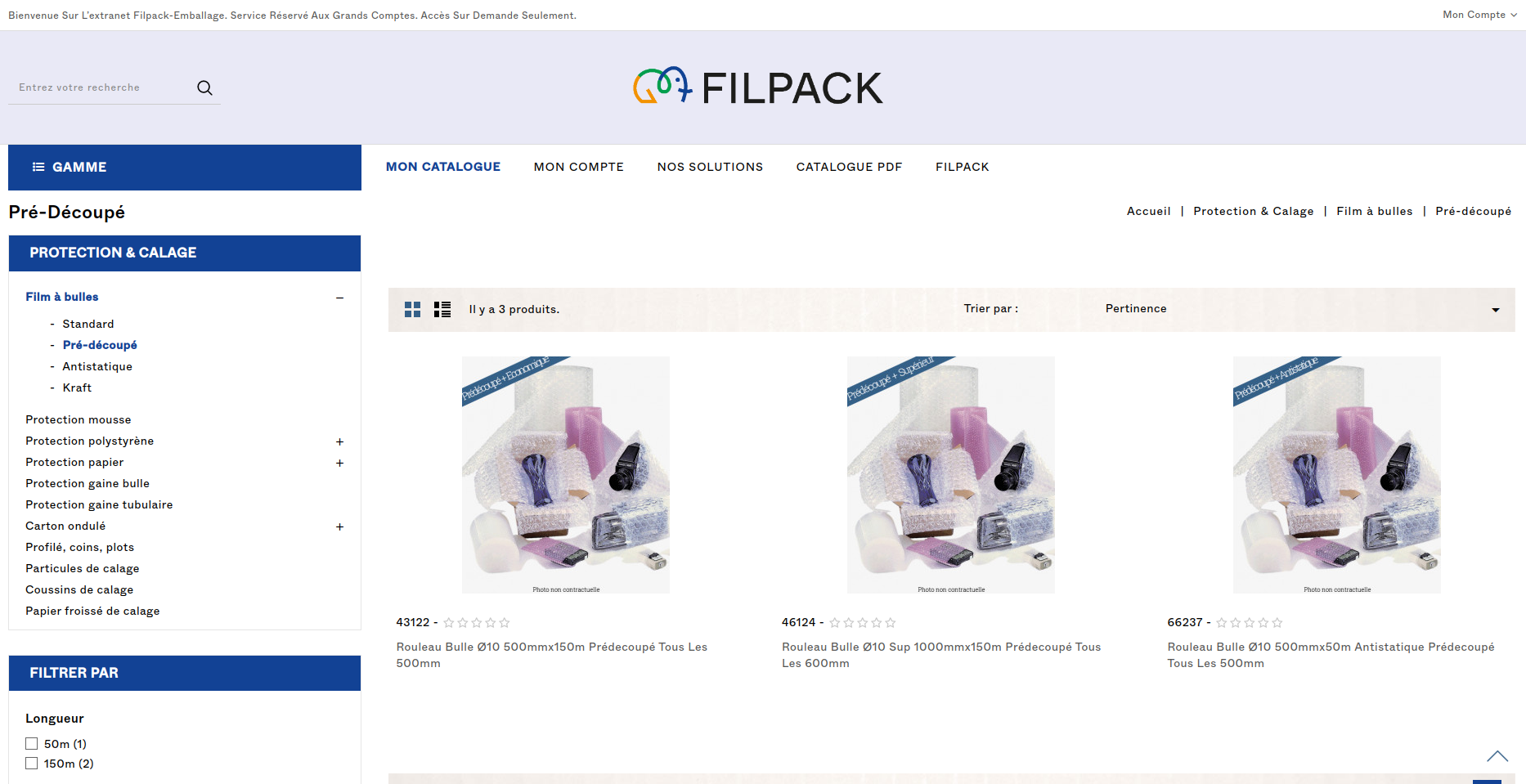The width and height of the screenshot is (1526, 784).
Task: Expand the Carton ondulé category
Action: pos(339,526)
